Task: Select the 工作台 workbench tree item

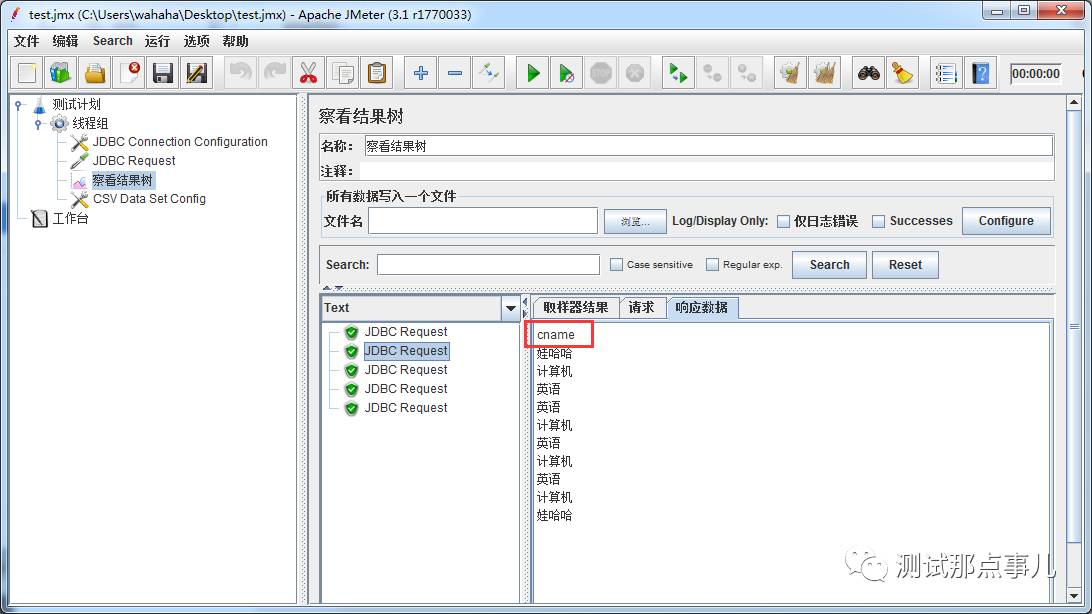Action: pos(70,219)
